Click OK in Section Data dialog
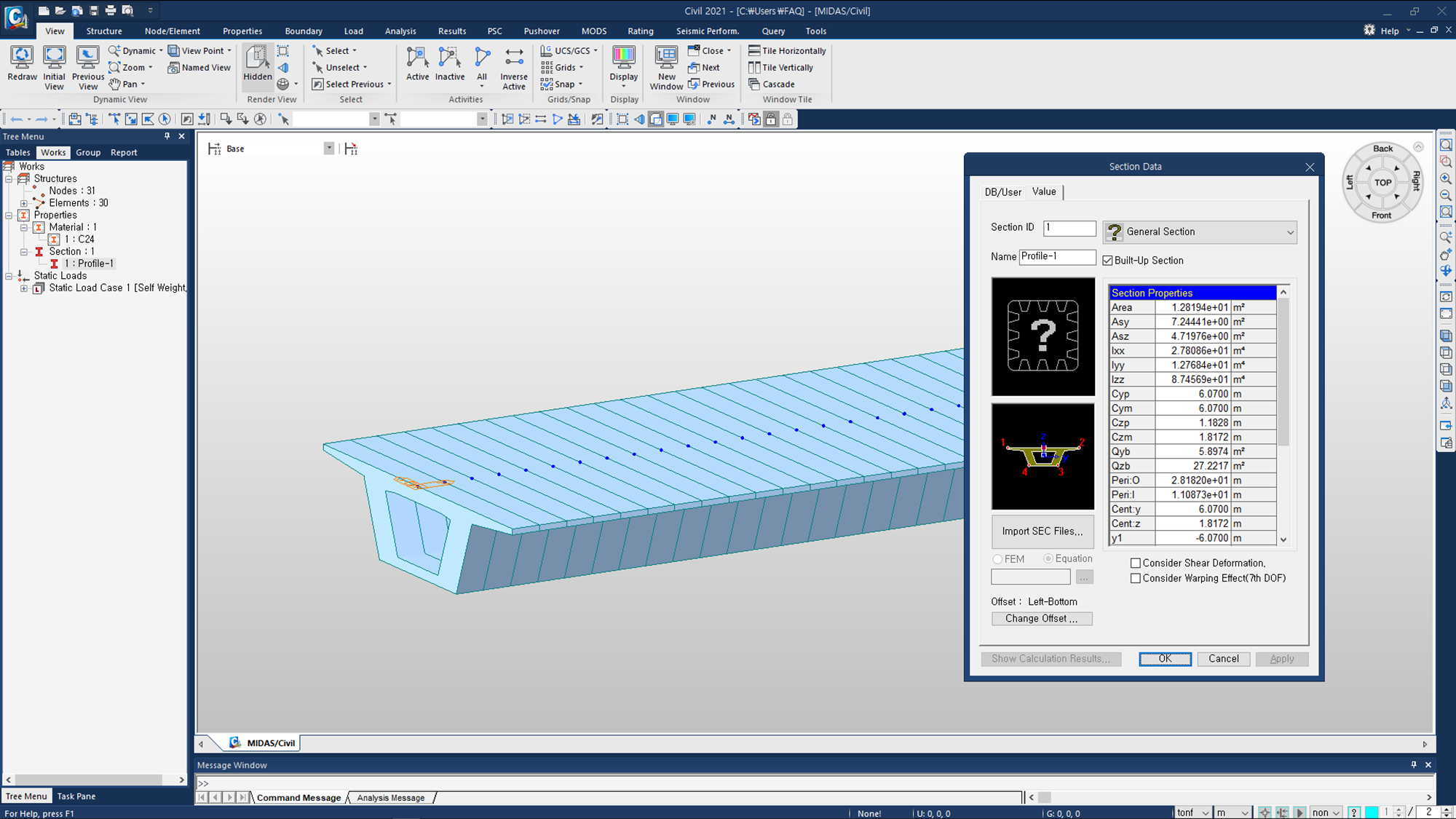This screenshot has width=1456, height=819. click(1165, 659)
